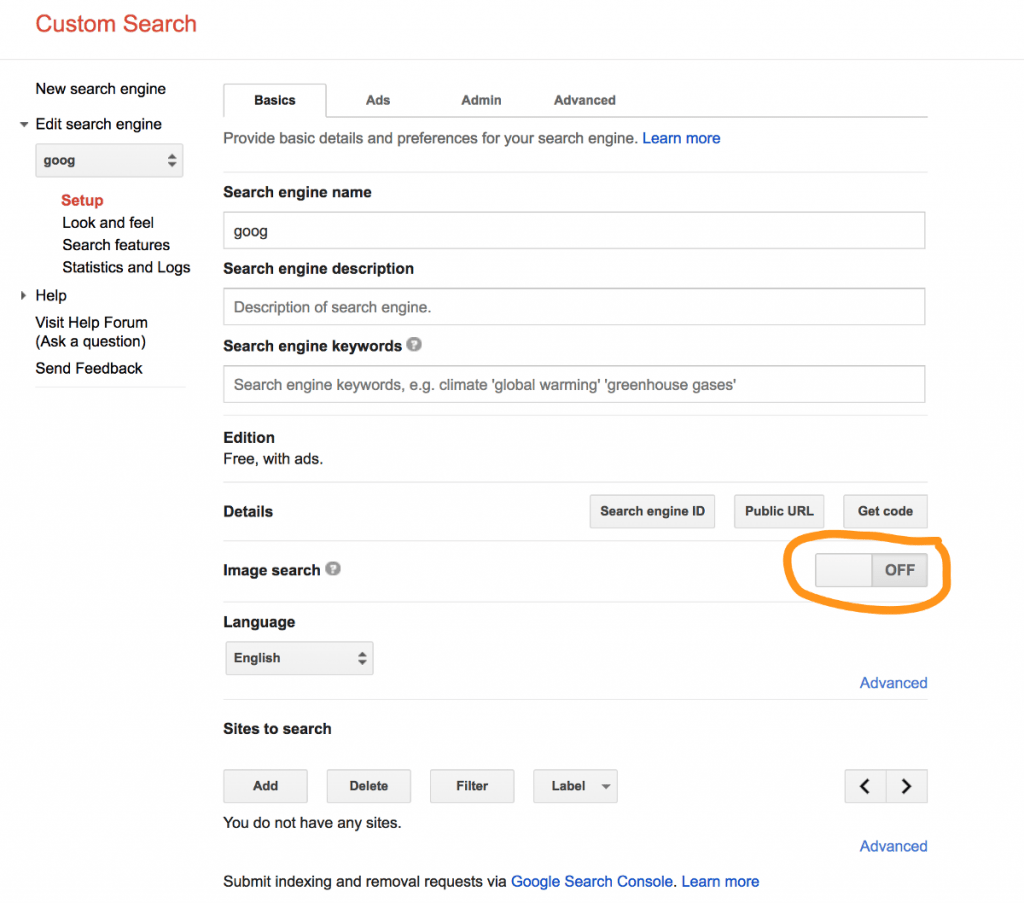Open the Advanced tab
Image resolution: width=1024 pixels, height=903 pixels.
[x=584, y=100]
